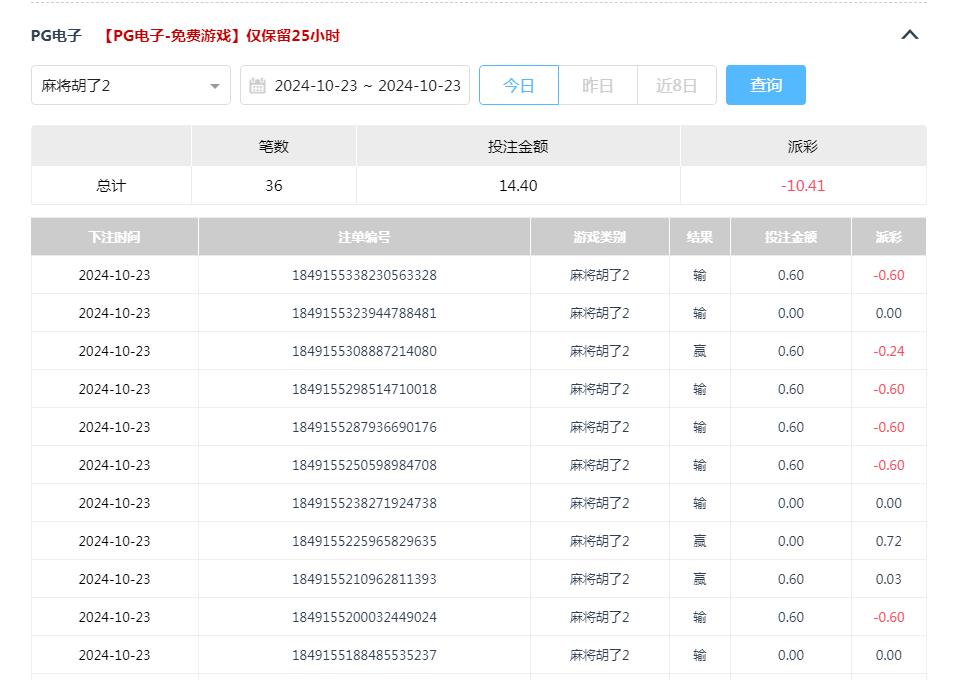
Task: Select the 近8日 date filter
Action: point(676,85)
